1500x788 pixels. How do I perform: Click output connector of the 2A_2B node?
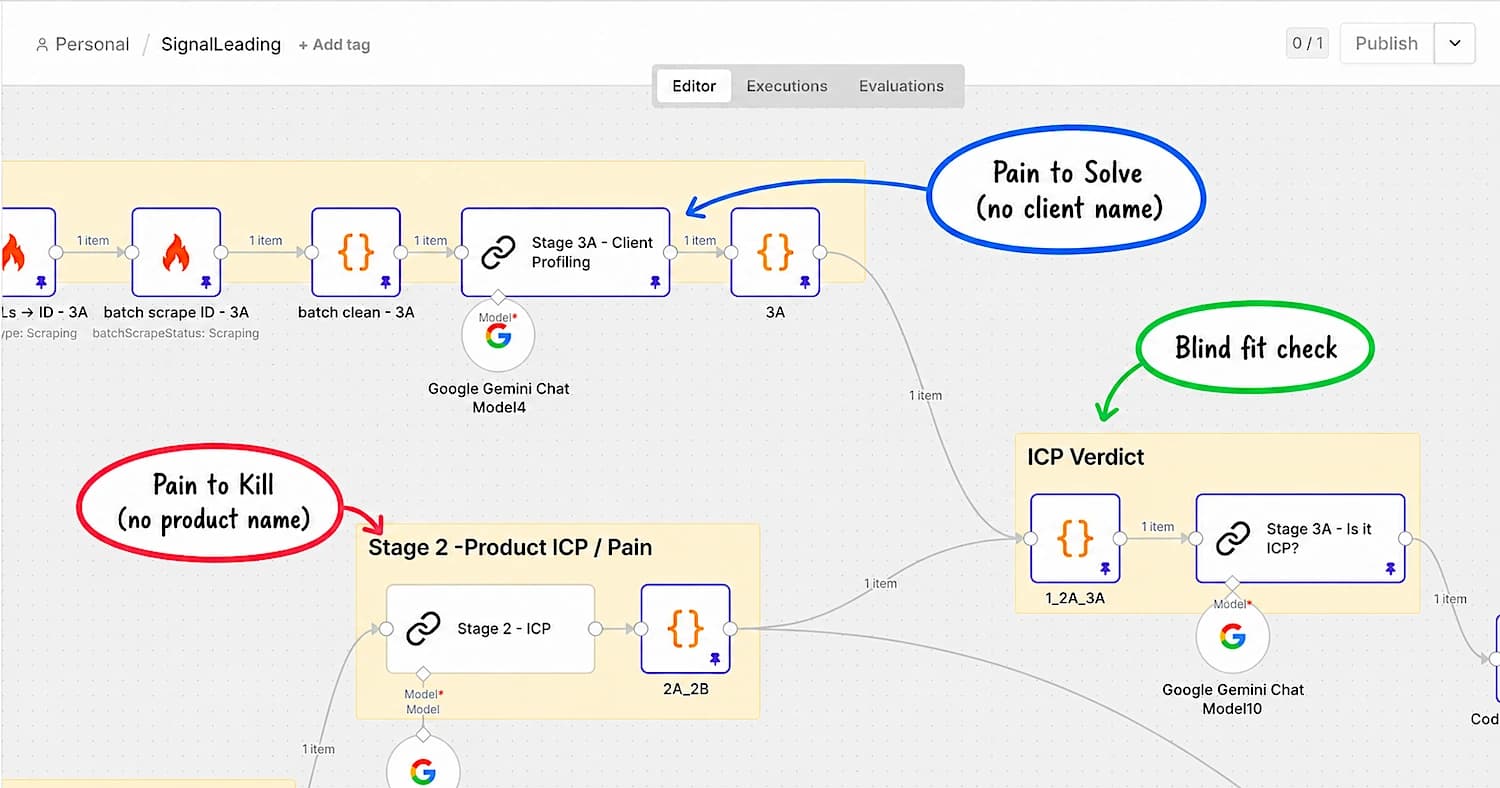[730, 628]
